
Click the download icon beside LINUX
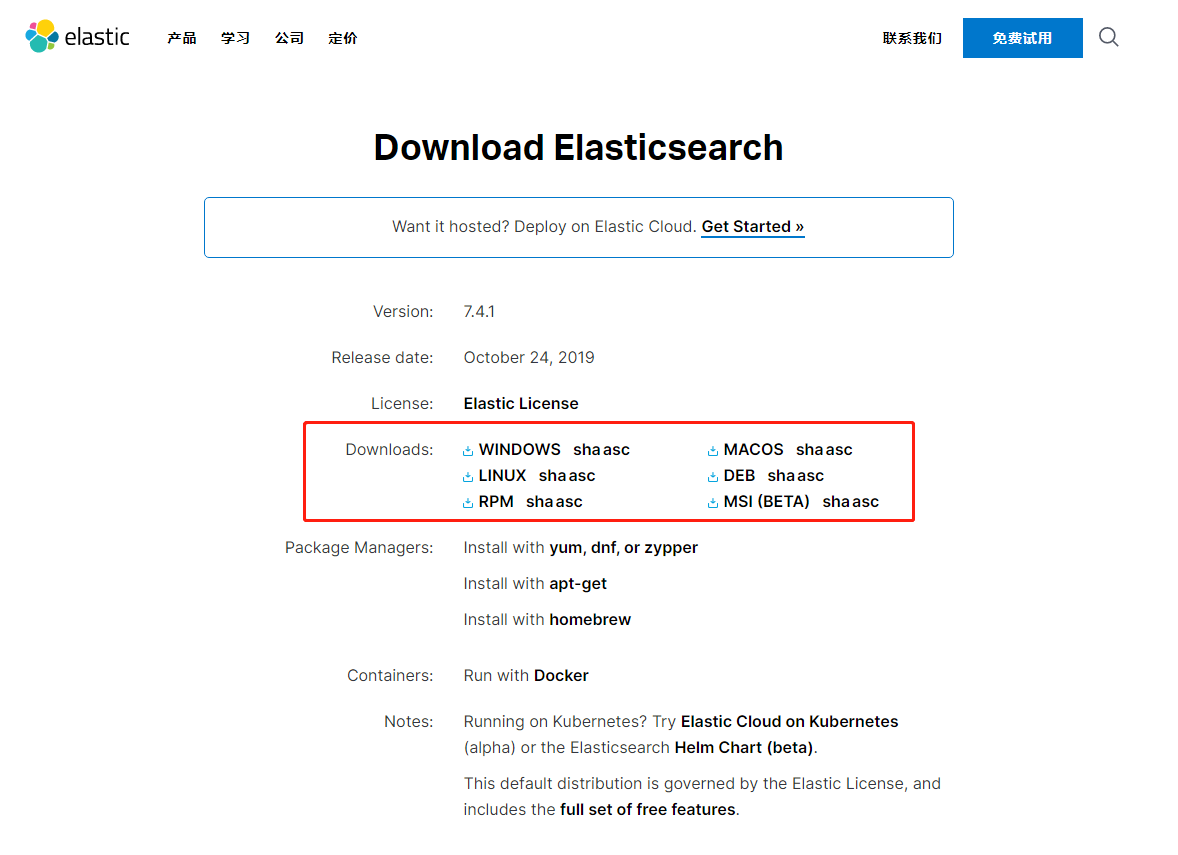pos(468,477)
